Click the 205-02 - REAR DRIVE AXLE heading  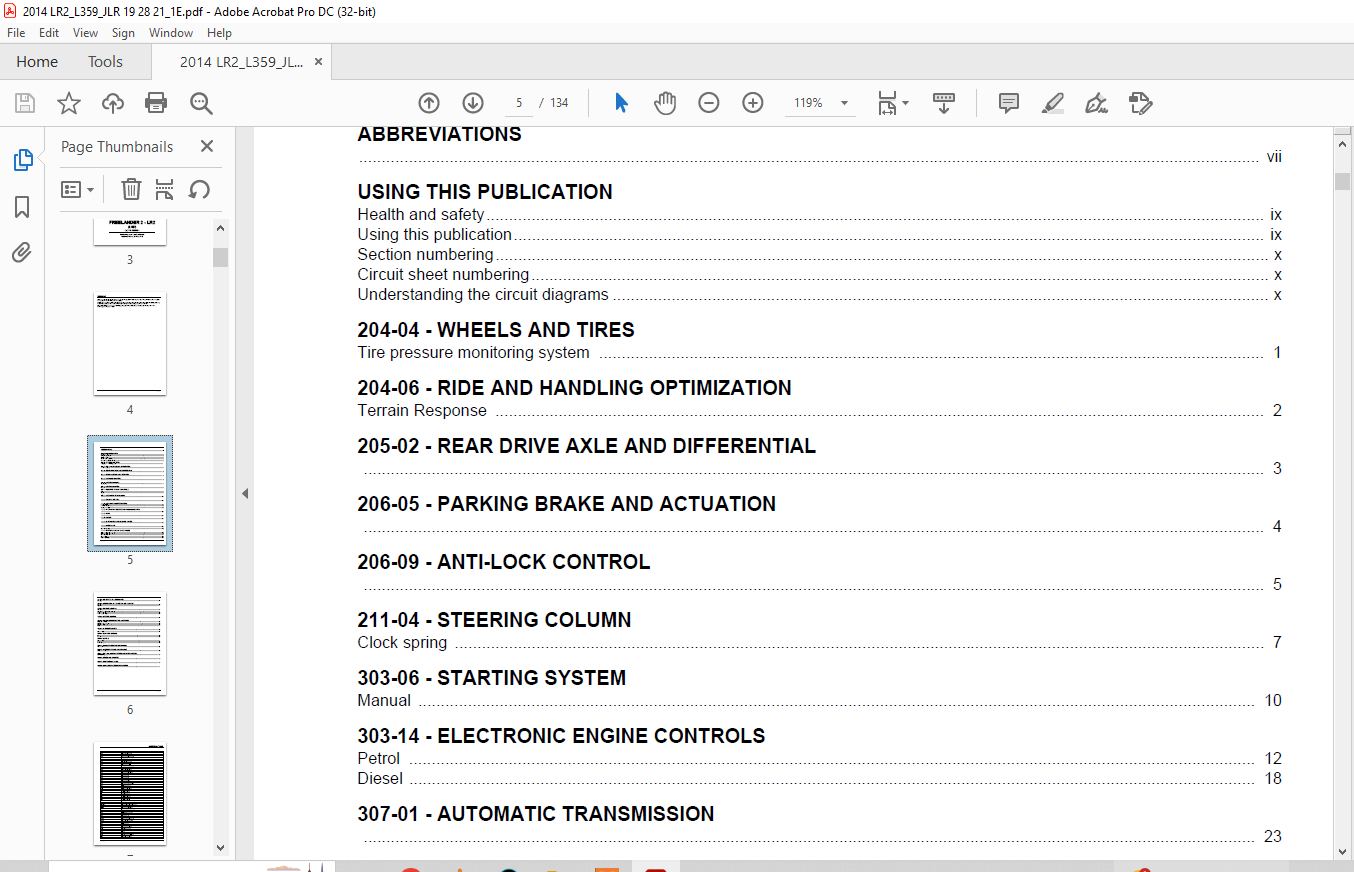[587, 446]
